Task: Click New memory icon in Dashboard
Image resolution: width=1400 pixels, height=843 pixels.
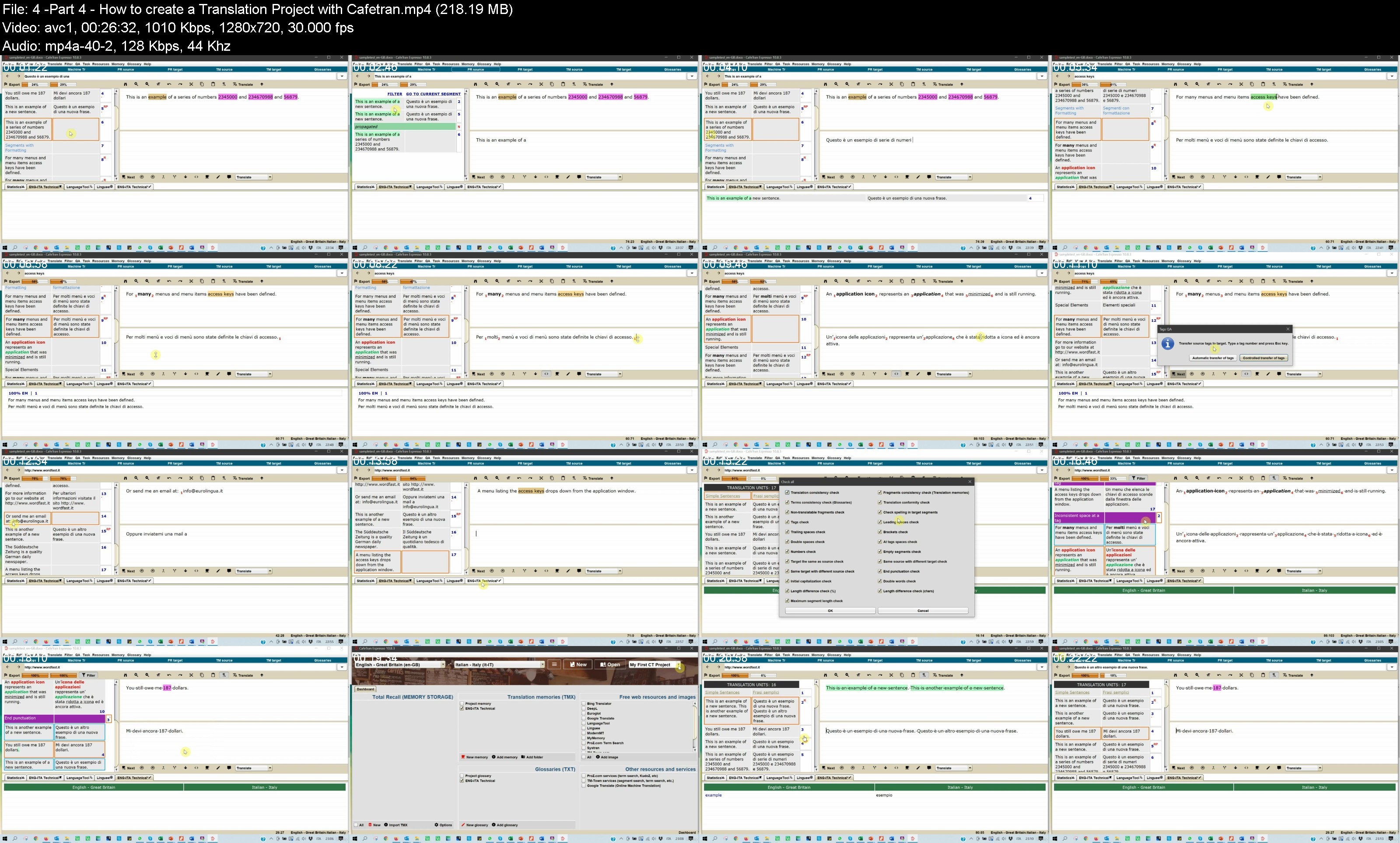Action: (463, 757)
